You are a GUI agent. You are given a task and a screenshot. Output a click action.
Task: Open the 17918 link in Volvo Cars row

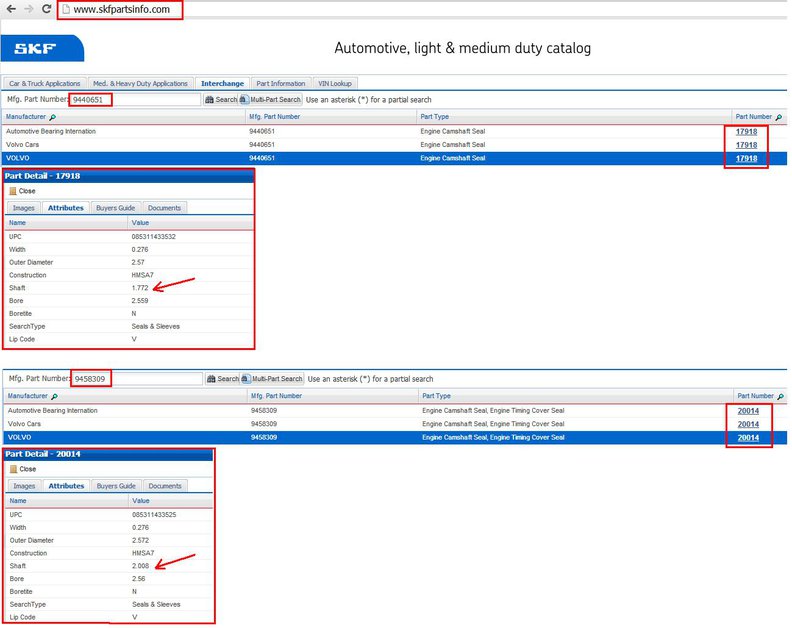point(746,145)
